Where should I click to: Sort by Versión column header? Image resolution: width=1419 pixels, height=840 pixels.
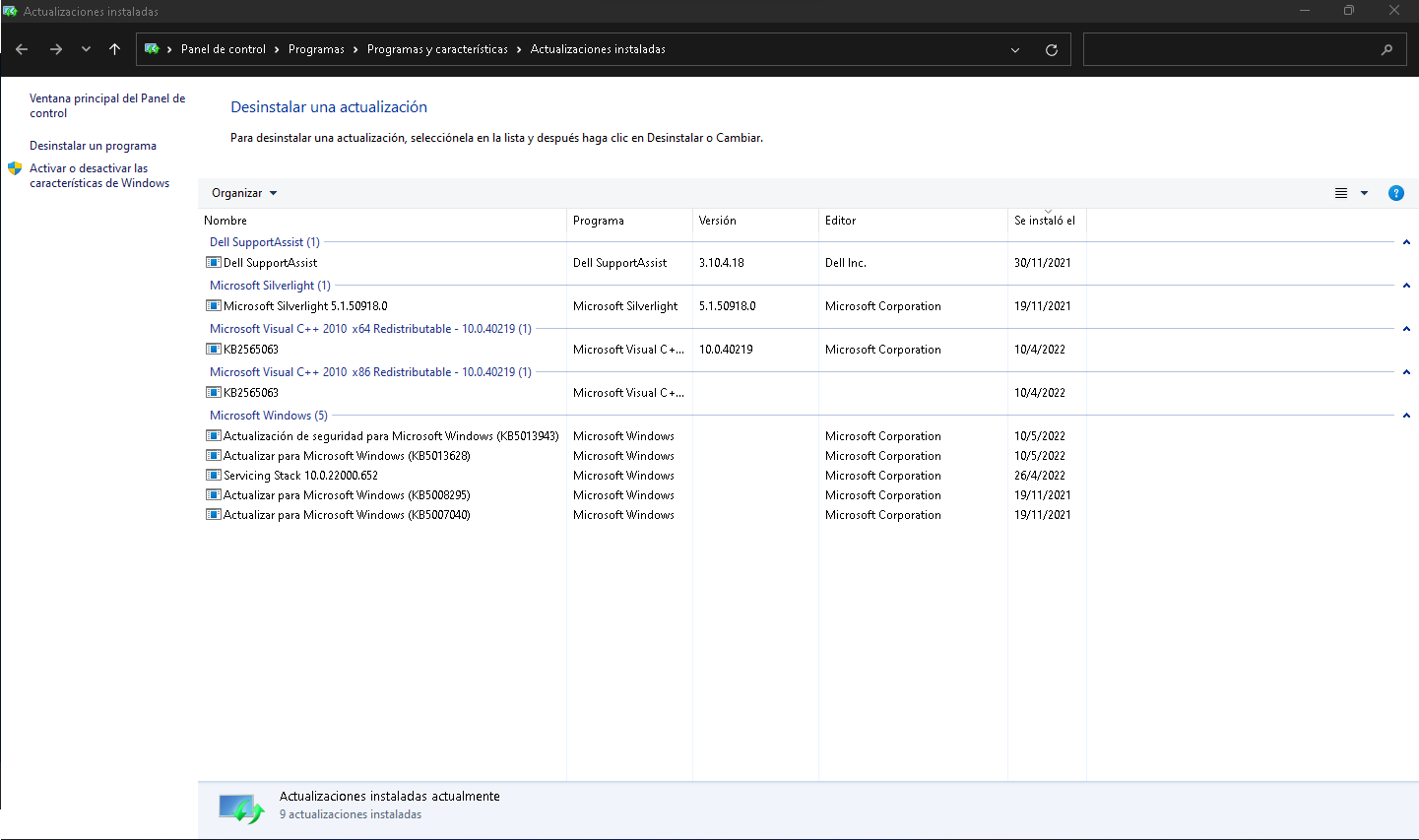click(x=755, y=221)
